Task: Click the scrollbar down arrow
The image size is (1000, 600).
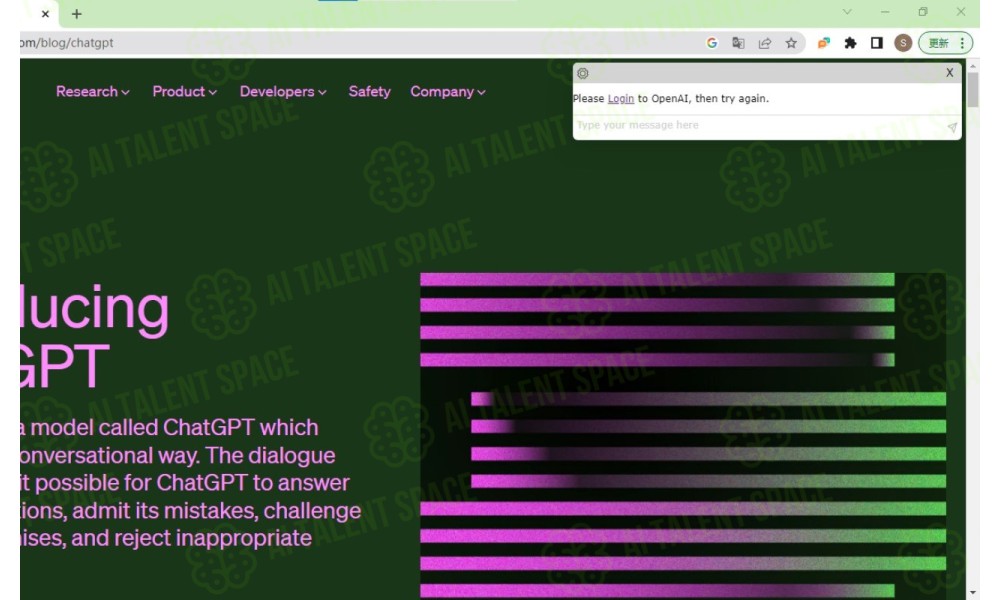Action: point(973,592)
